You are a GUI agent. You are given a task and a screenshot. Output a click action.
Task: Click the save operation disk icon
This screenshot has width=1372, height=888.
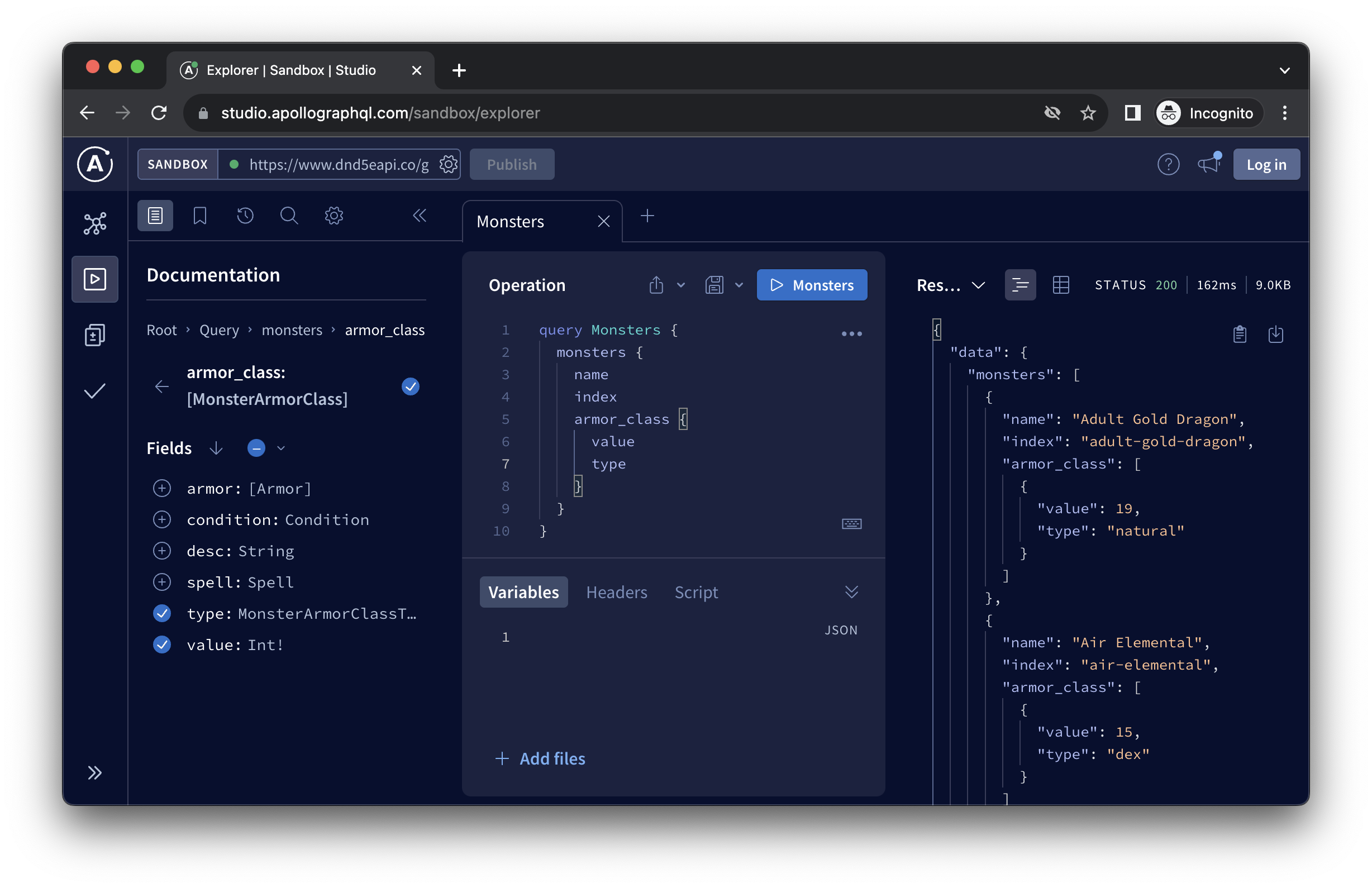coord(714,285)
